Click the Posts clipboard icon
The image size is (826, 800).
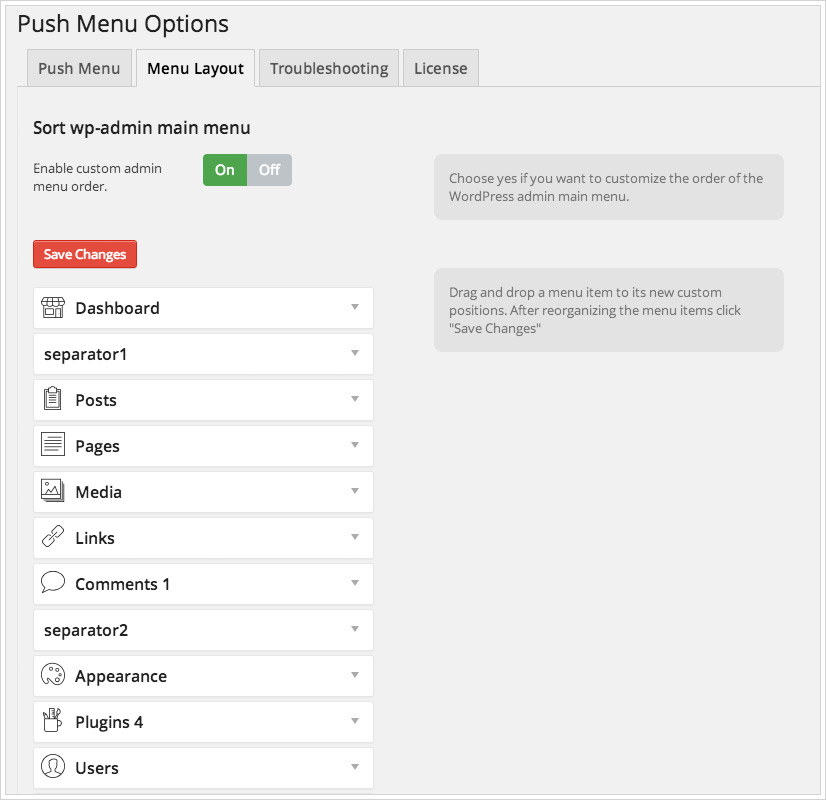click(53, 399)
